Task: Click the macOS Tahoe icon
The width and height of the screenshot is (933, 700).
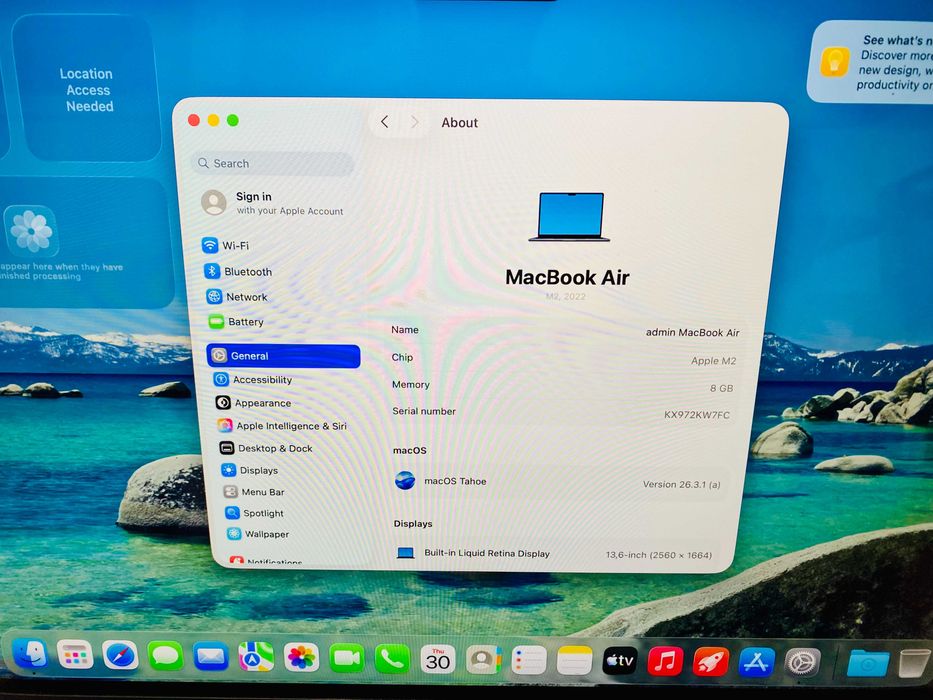Action: 405,480
